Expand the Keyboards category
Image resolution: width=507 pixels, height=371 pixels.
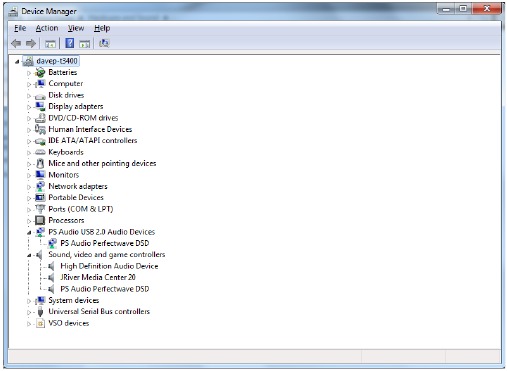(29, 153)
